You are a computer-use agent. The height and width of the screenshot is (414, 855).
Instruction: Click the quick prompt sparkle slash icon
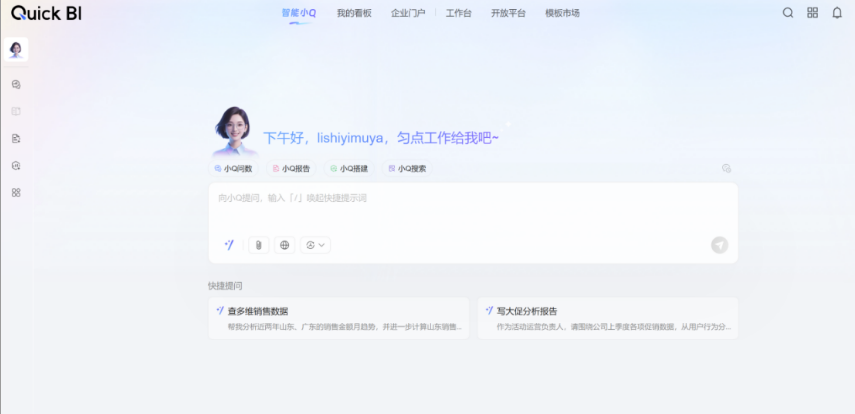click(230, 245)
